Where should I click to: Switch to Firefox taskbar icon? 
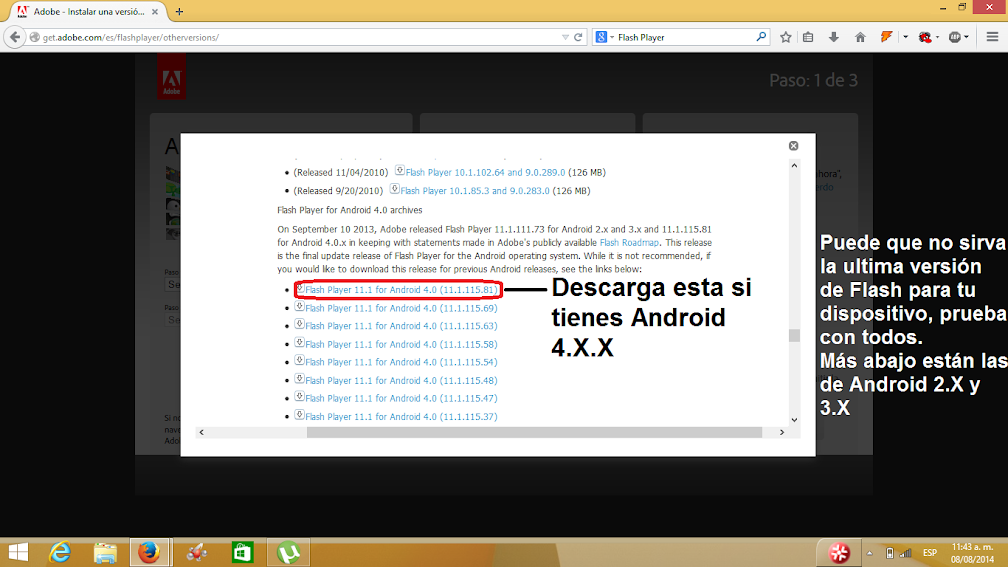[x=149, y=552]
